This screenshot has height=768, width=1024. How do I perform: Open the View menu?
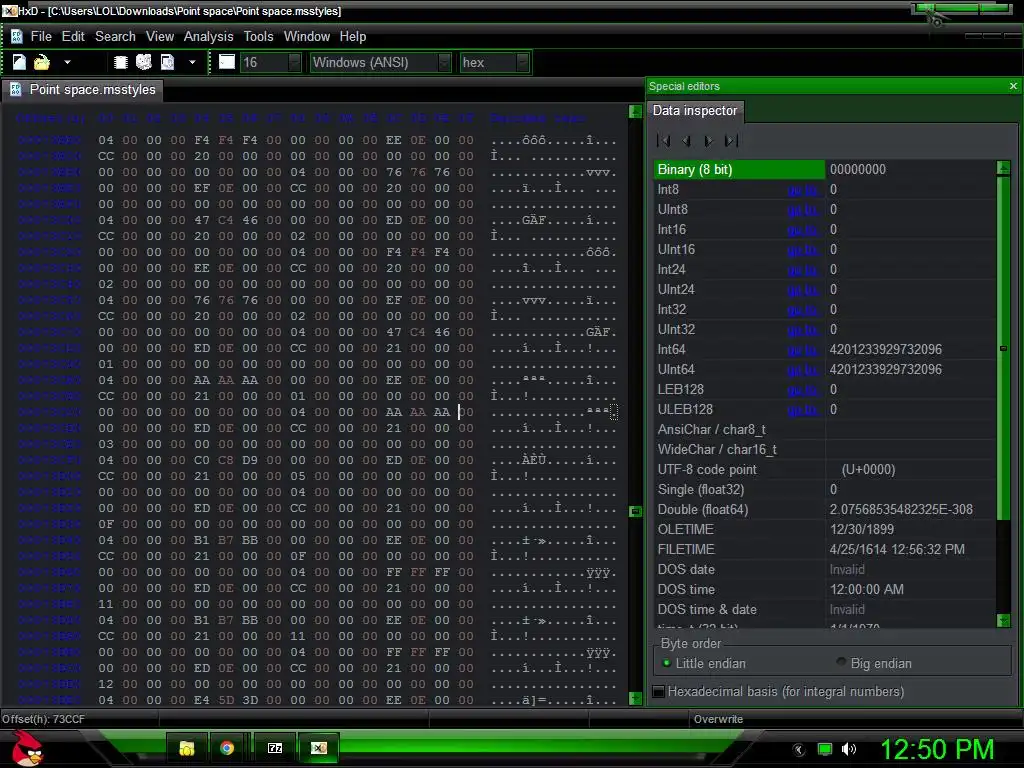click(160, 37)
